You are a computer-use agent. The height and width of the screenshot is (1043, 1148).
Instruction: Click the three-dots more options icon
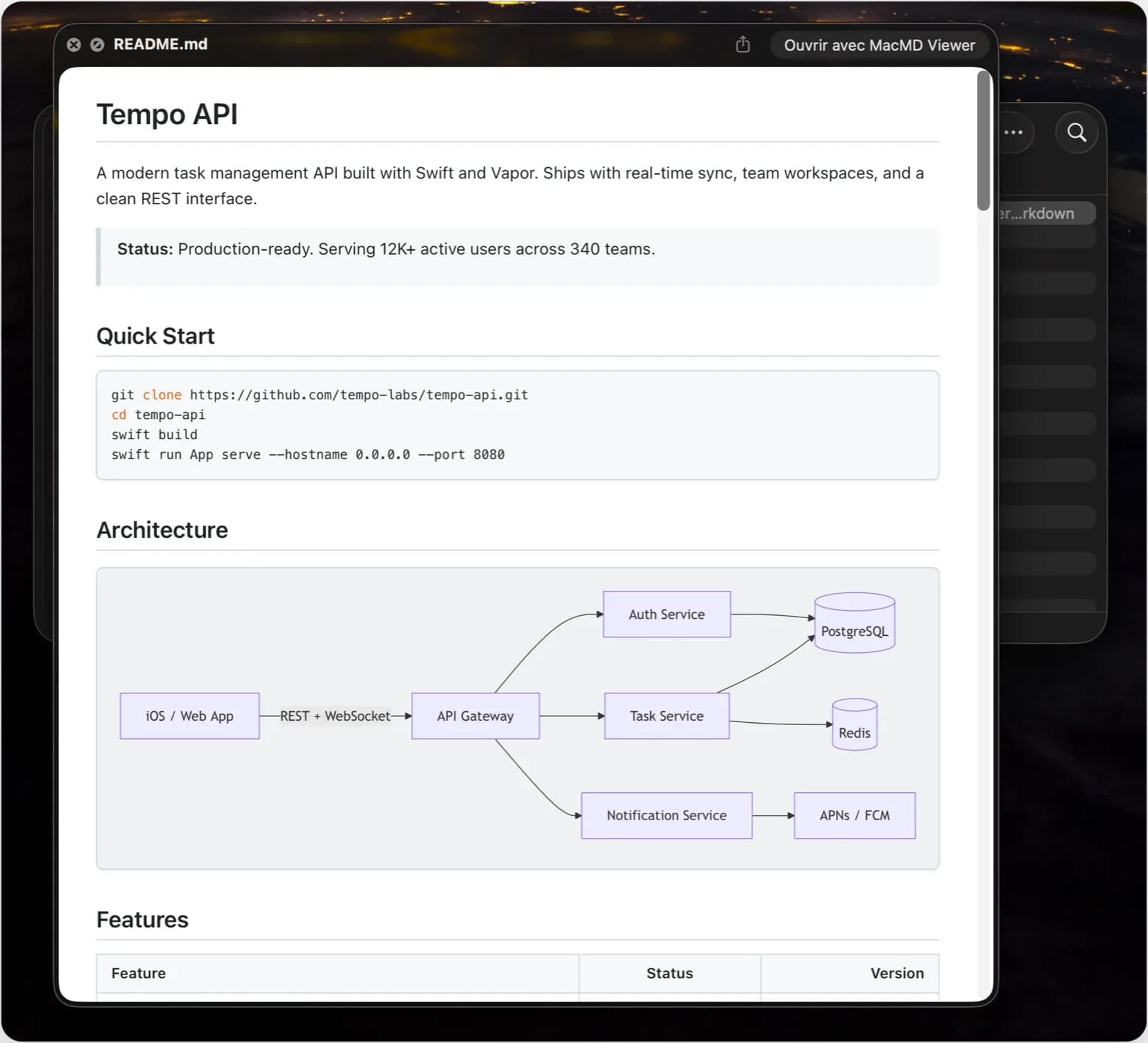click(x=1014, y=133)
